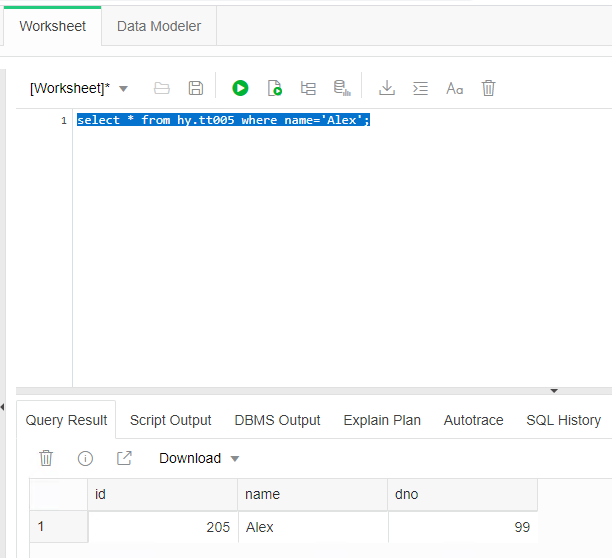
Task: Switch to the Data Modeler tab
Action: tap(159, 26)
